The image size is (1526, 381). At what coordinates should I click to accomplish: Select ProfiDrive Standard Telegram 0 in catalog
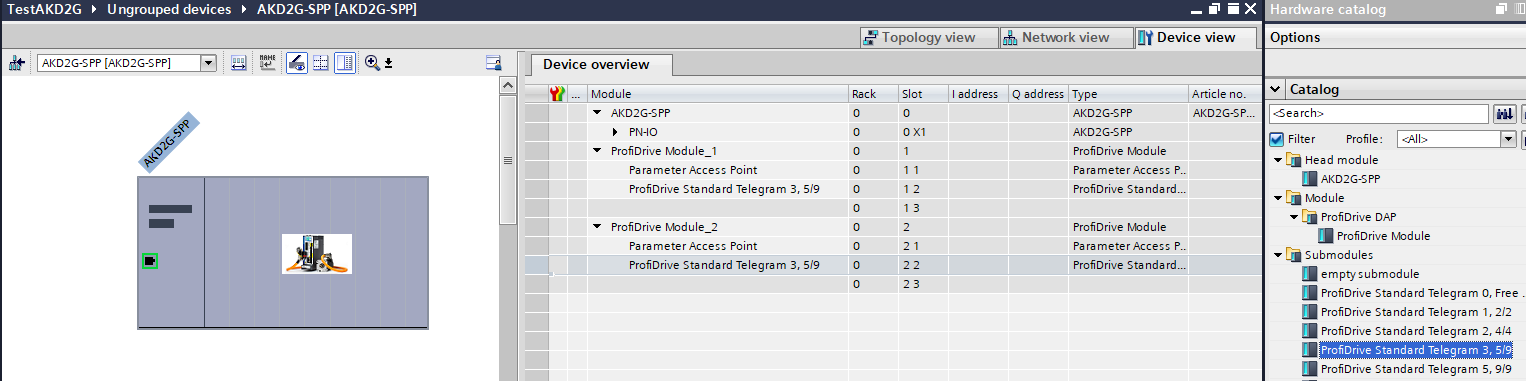[x=1413, y=293]
